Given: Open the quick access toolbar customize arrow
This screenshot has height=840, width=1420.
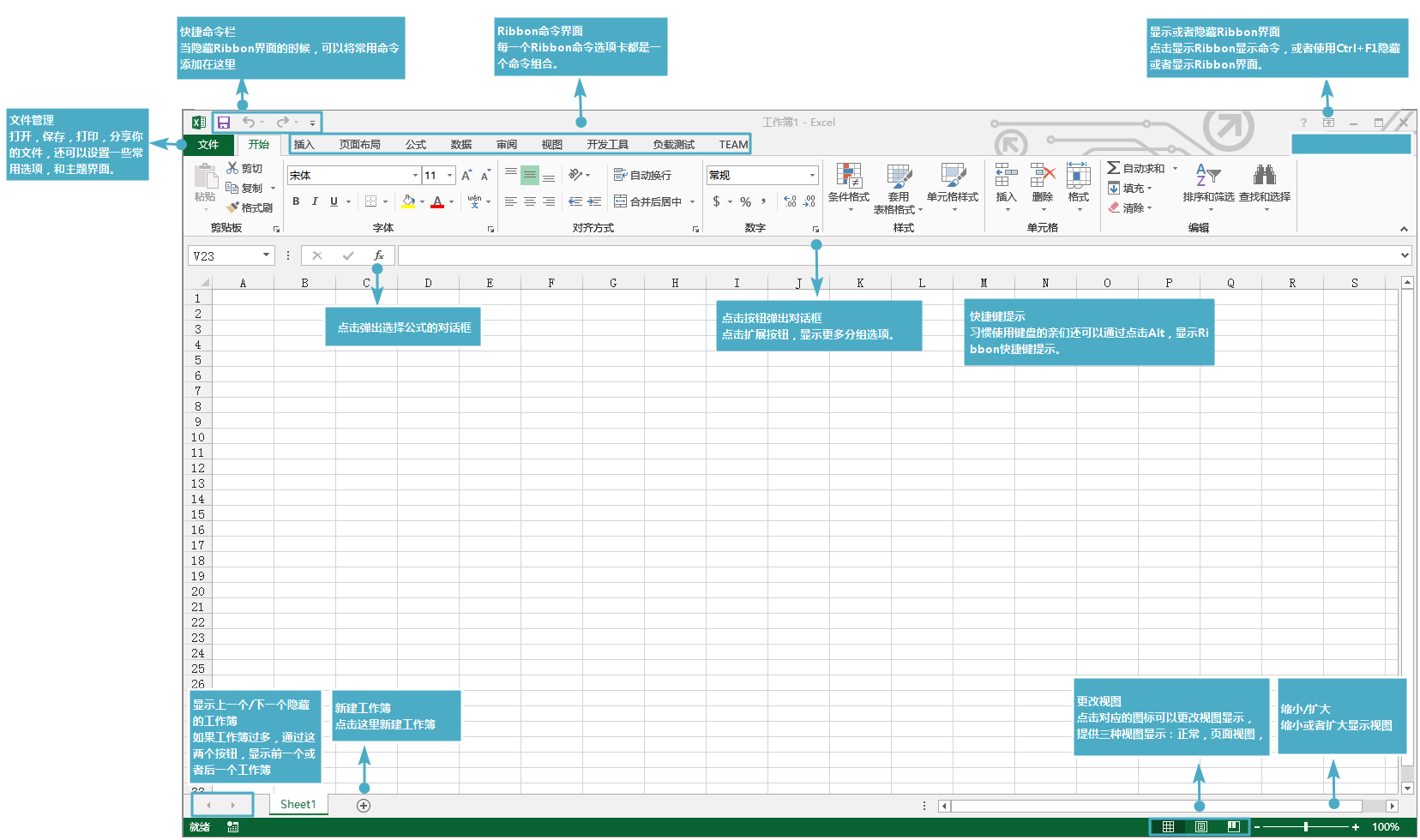Looking at the screenshot, I should [312, 123].
